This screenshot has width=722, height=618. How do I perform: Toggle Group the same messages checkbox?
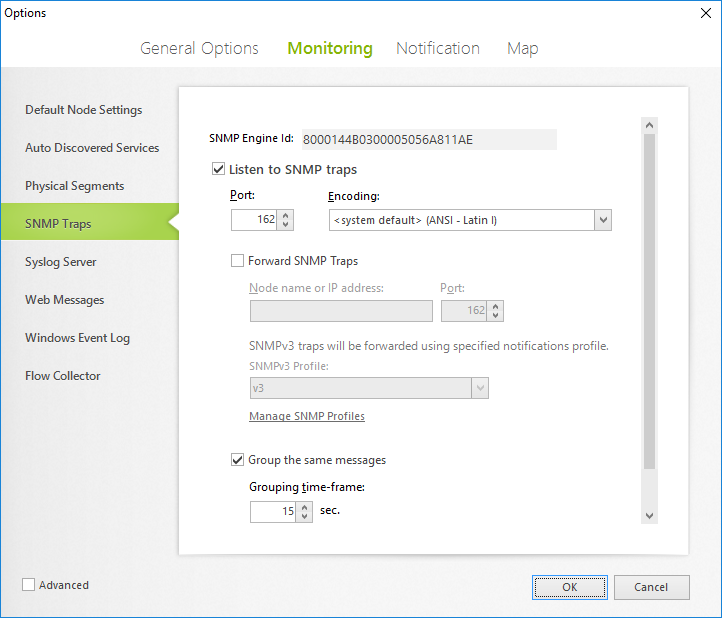(x=237, y=460)
